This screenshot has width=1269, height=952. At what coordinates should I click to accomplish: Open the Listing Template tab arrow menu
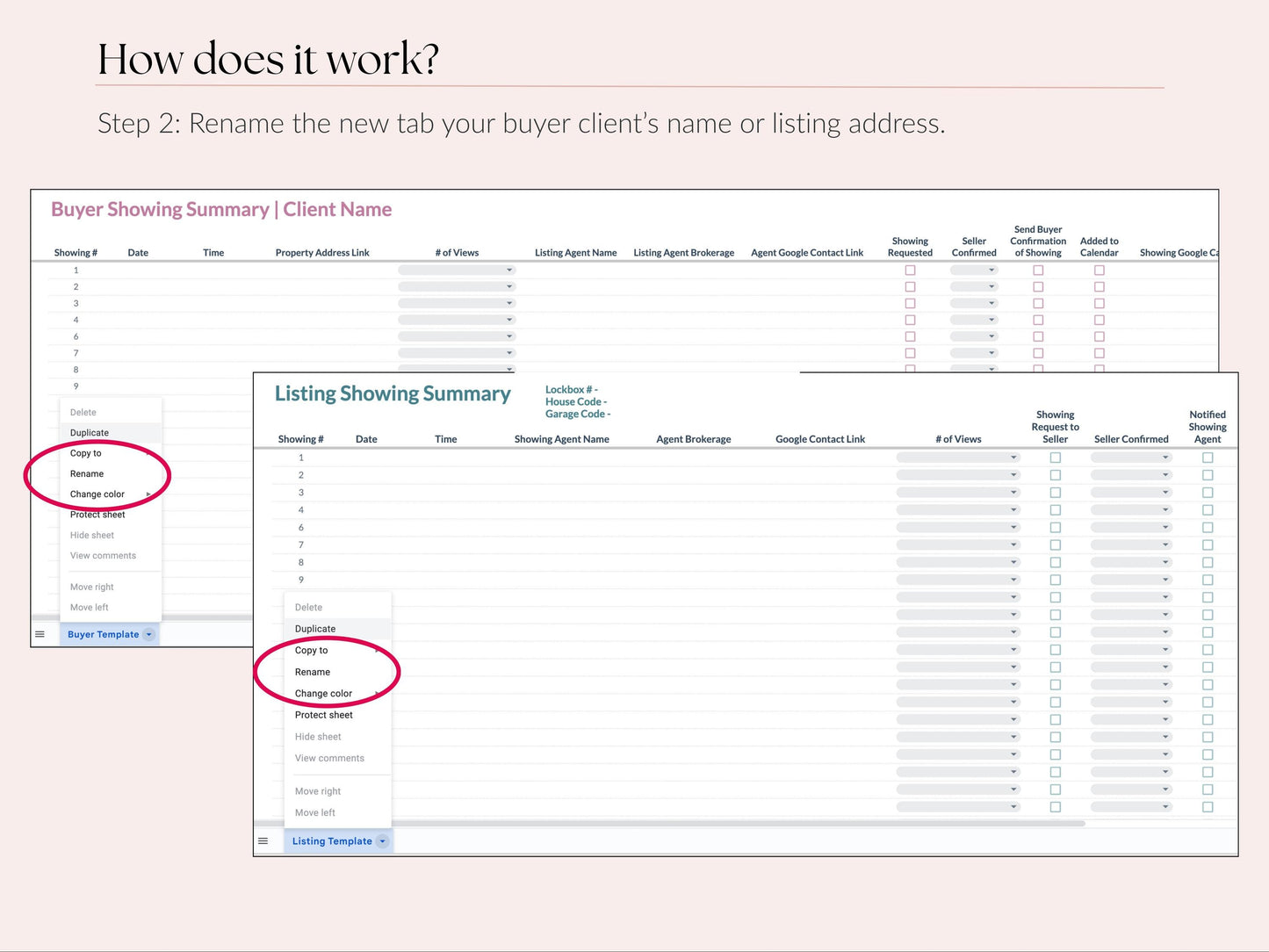[x=382, y=841]
